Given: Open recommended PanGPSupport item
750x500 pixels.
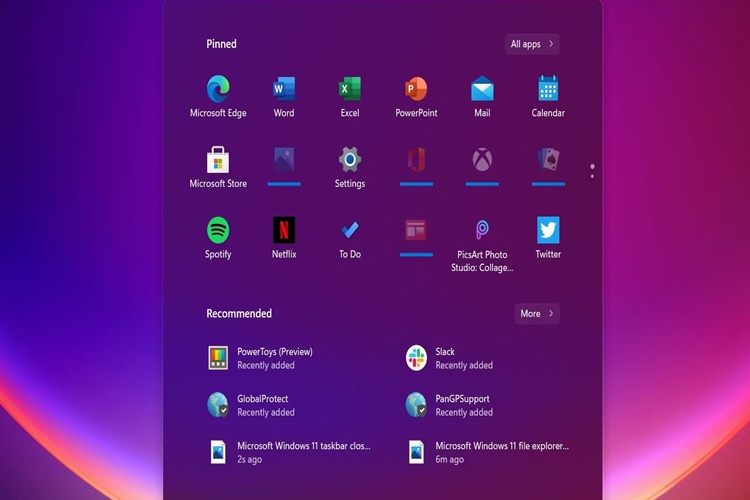Looking at the screenshot, I should point(450,405).
